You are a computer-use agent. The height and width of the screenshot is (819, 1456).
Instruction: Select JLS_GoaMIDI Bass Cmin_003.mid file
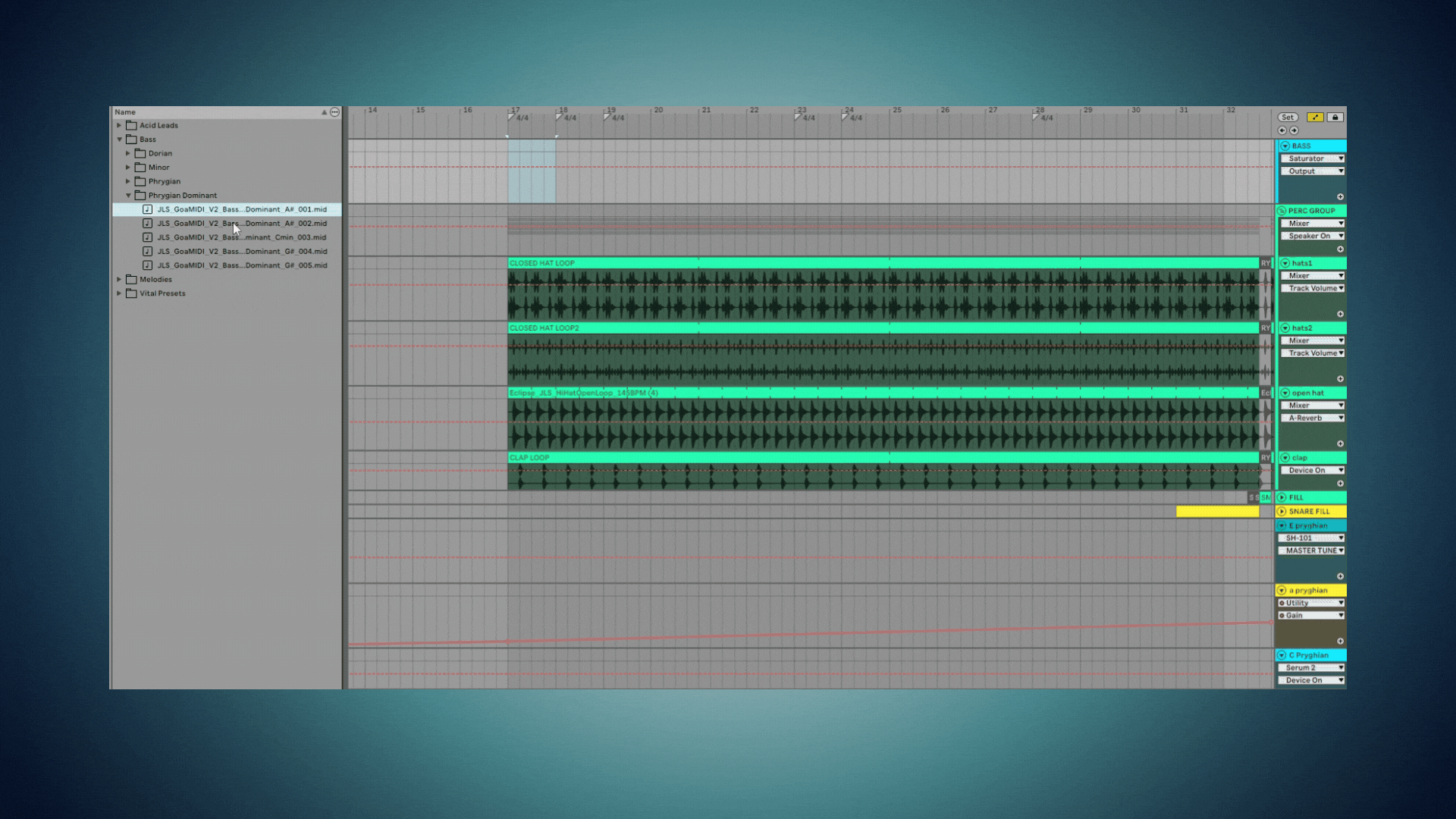241,237
